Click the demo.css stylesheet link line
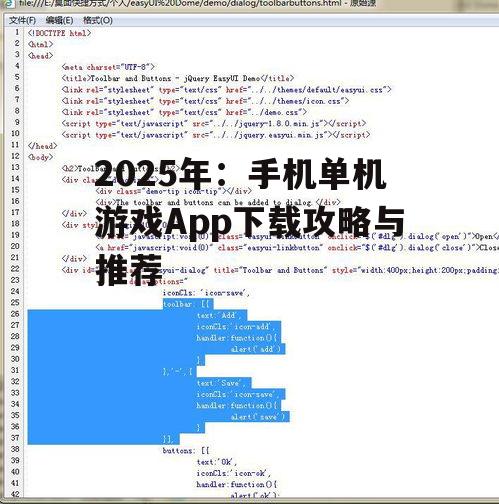499x504 pixels. coord(184,112)
